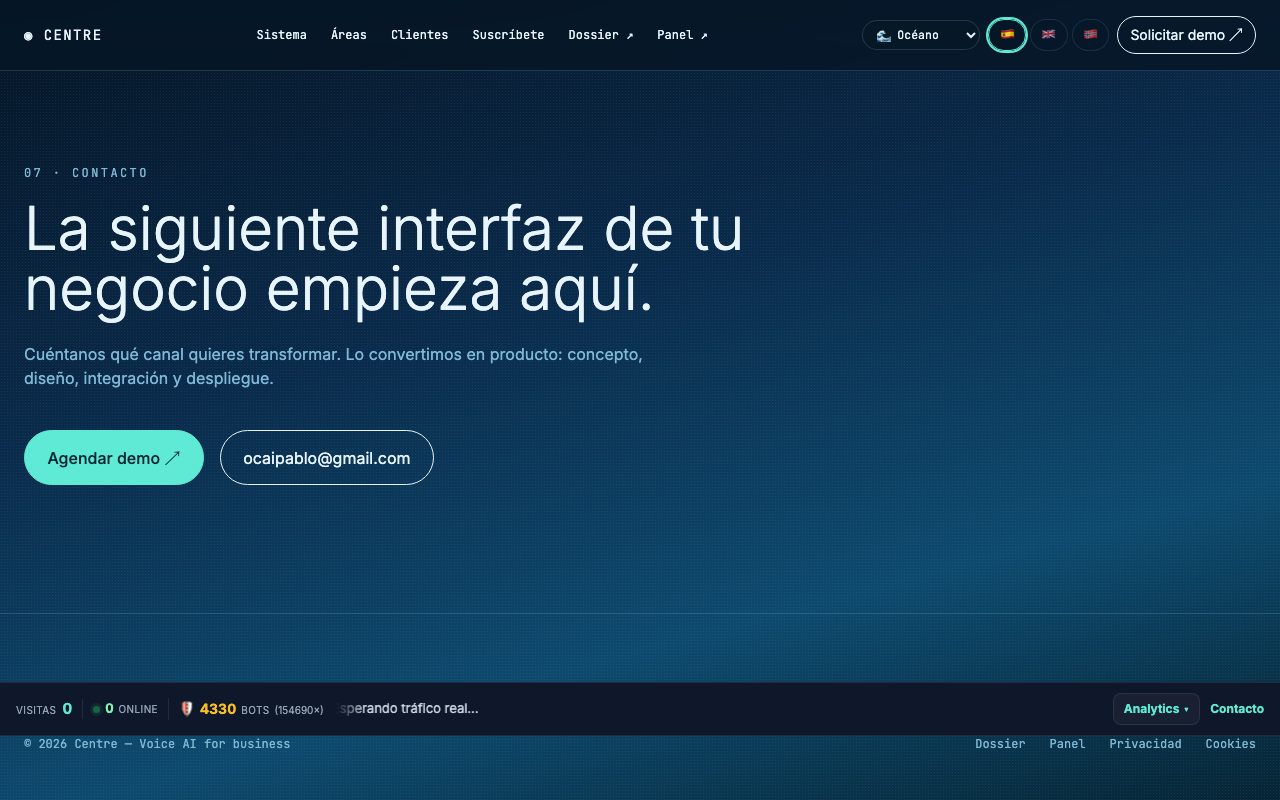Open the footer Dossier link

[1000, 744]
